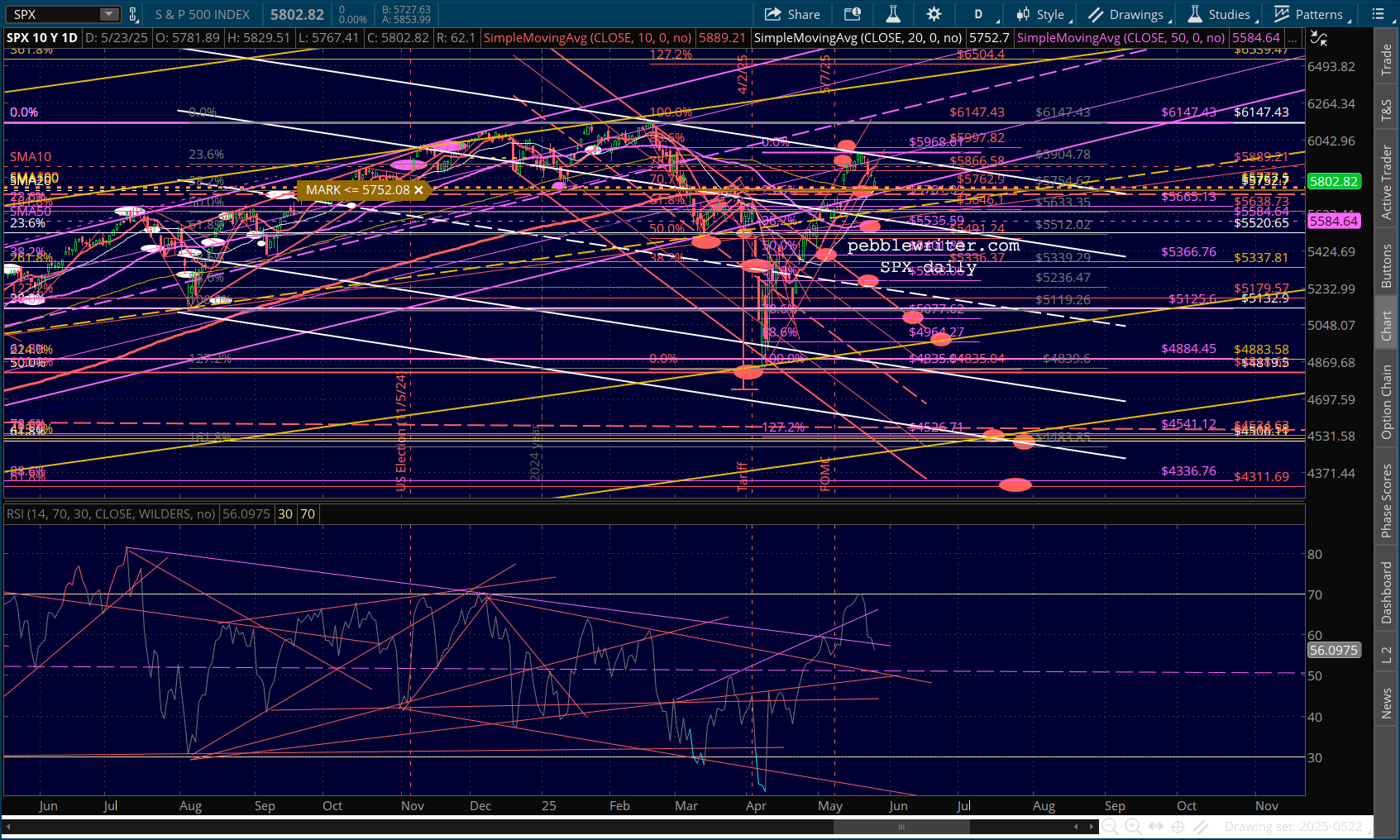Image resolution: width=1400 pixels, height=840 pixels.
Task: Expand the Style dropdown menu
Action: click(x=1044, y=14)
